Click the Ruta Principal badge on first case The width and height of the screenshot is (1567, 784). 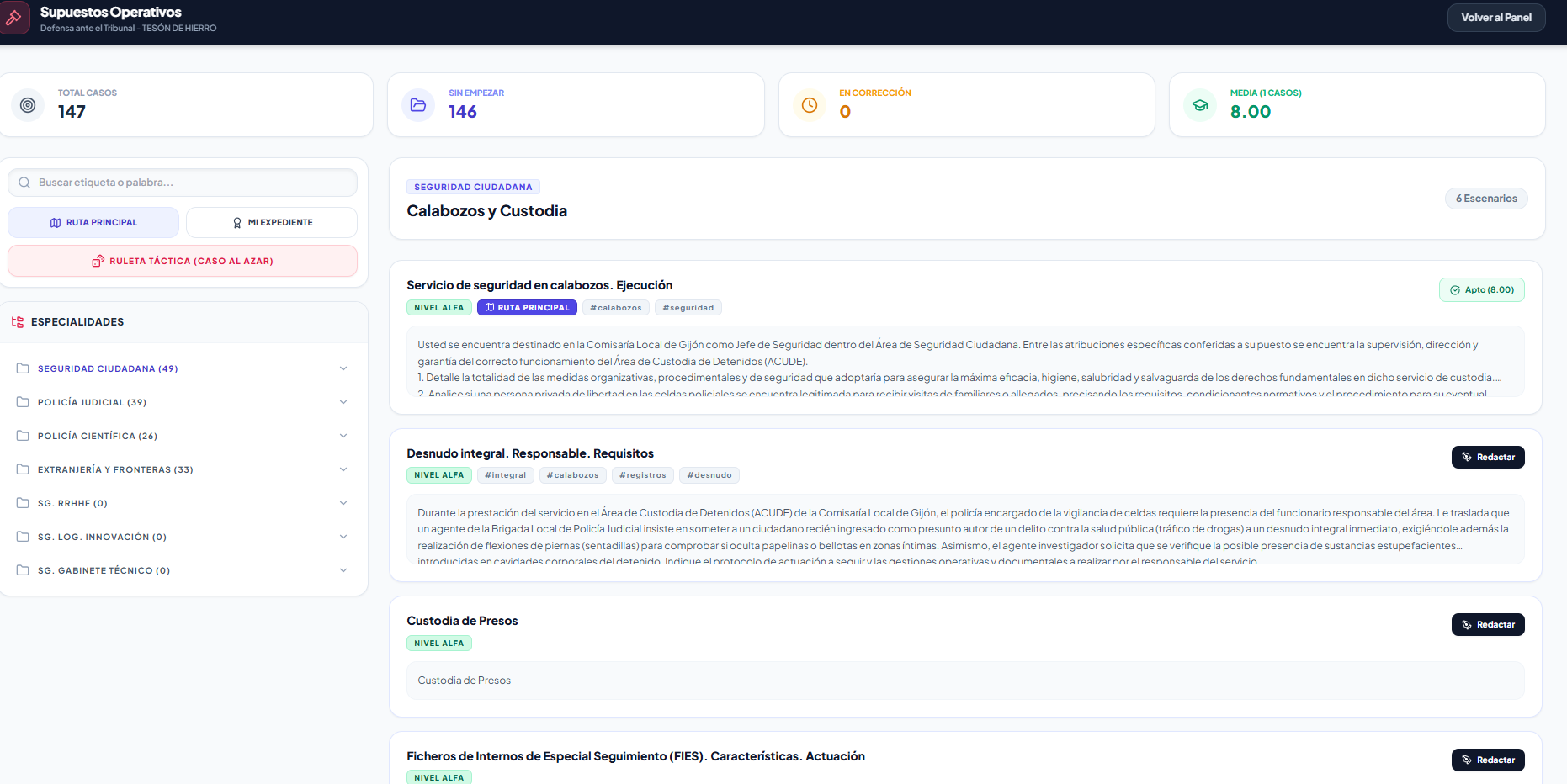[x=527, y=308]
